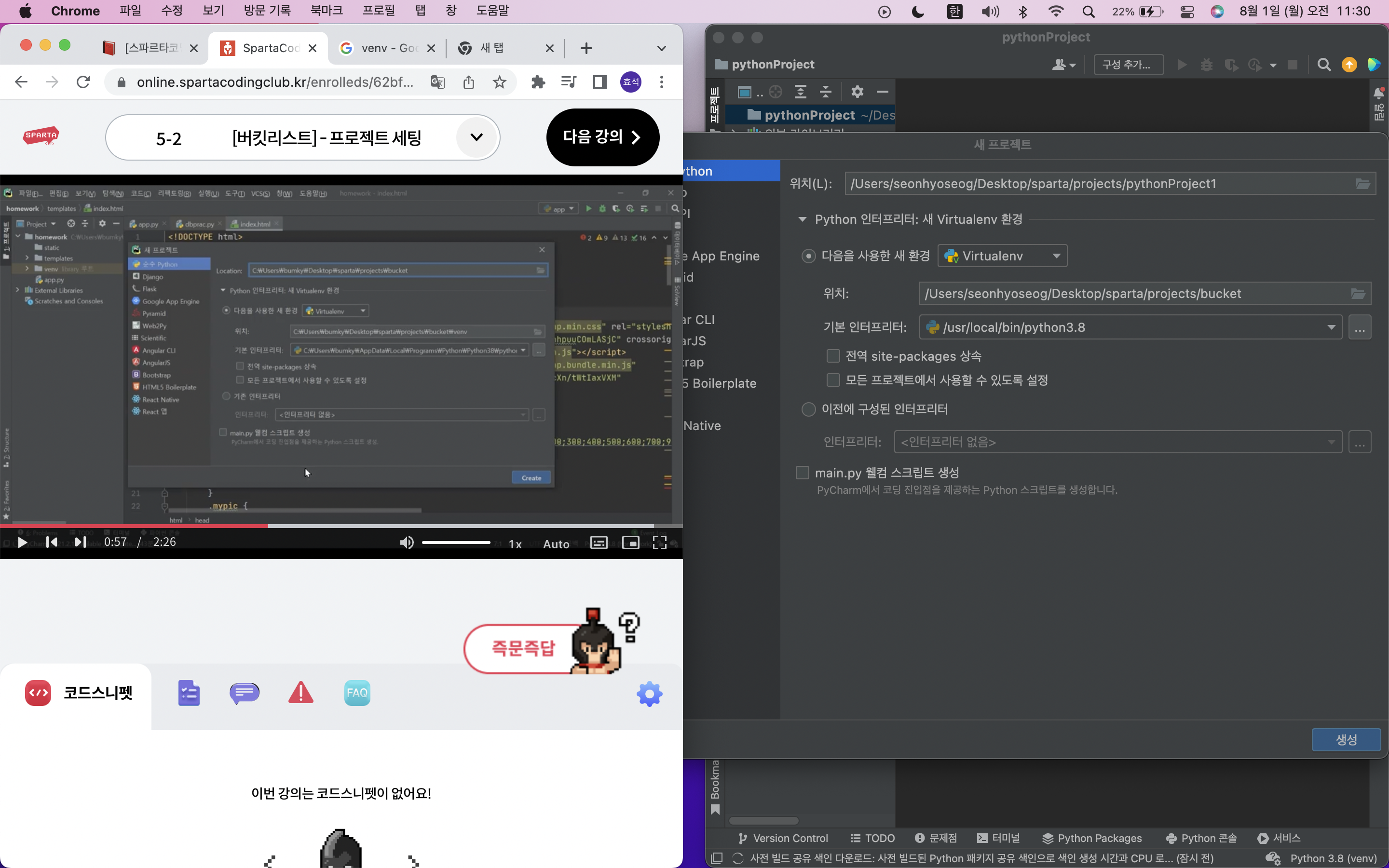This screenshot has height=868, width=1389.
Task: Open a new Chrome tab
Action: click(586, 48)
